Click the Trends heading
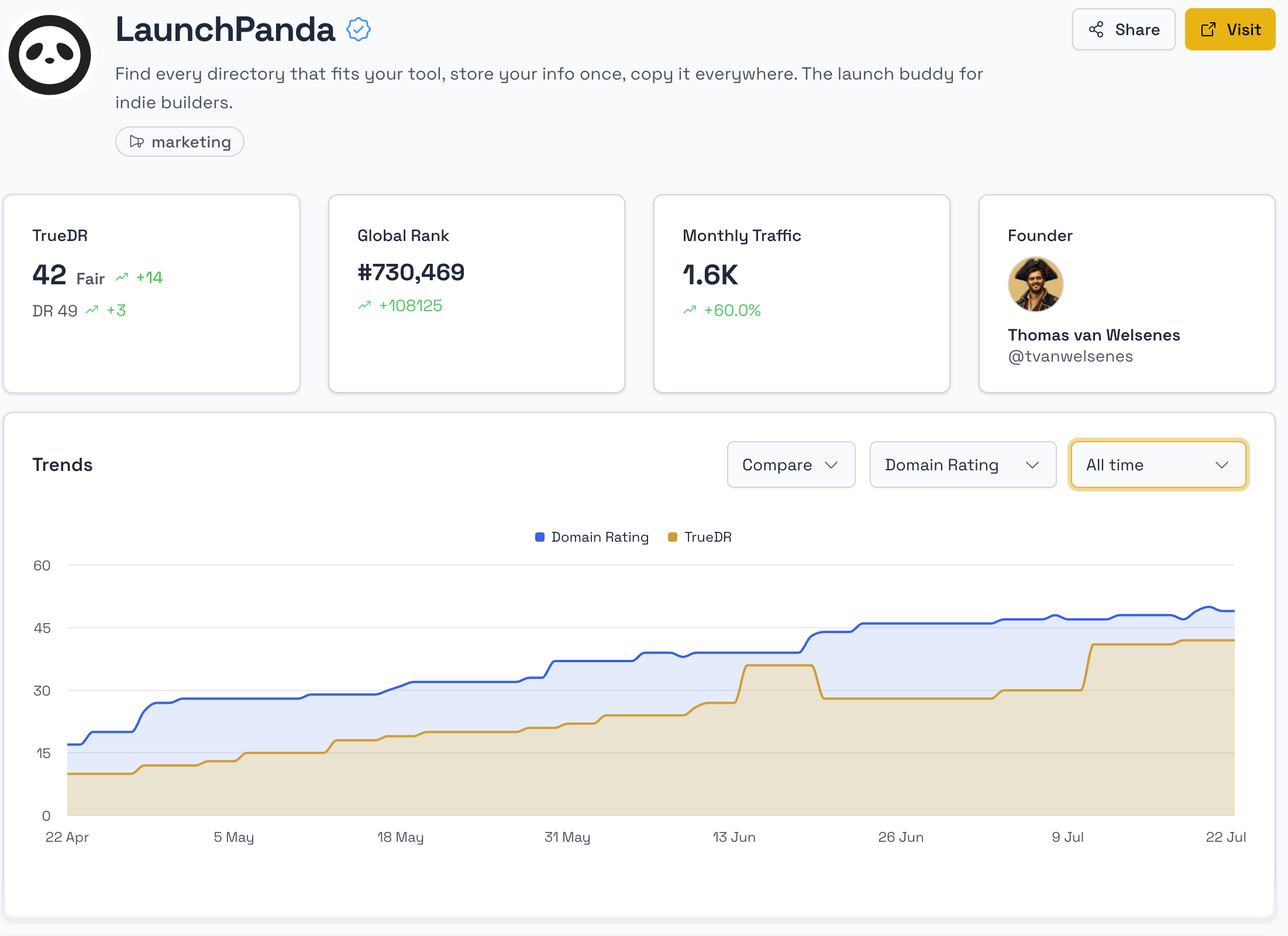This screenshot has height=936, width=1288. coord(63,464)
